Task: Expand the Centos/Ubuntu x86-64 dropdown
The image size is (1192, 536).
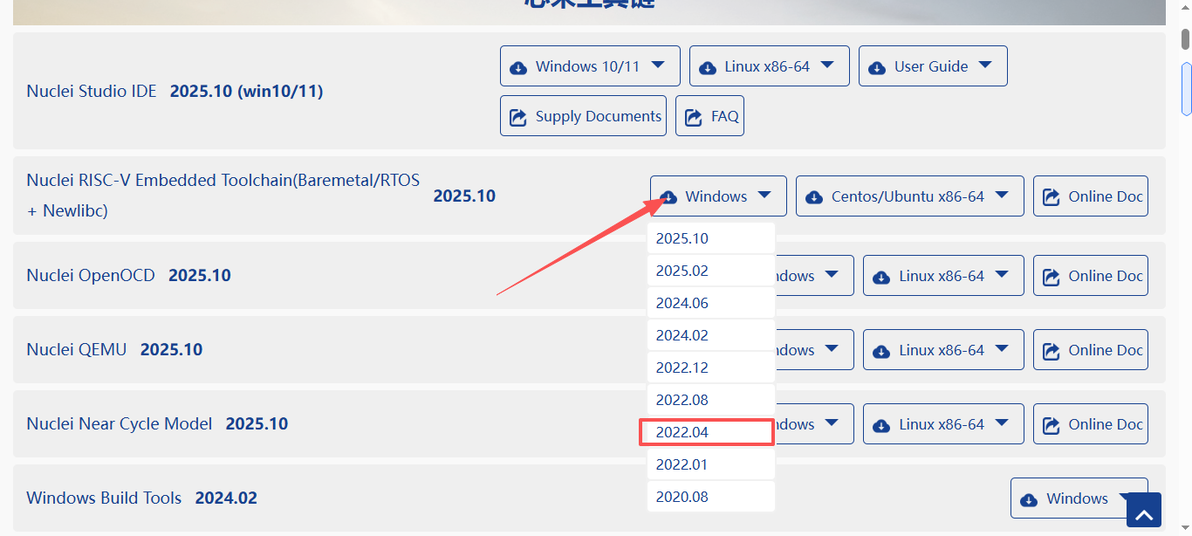Action: (910, 196)
